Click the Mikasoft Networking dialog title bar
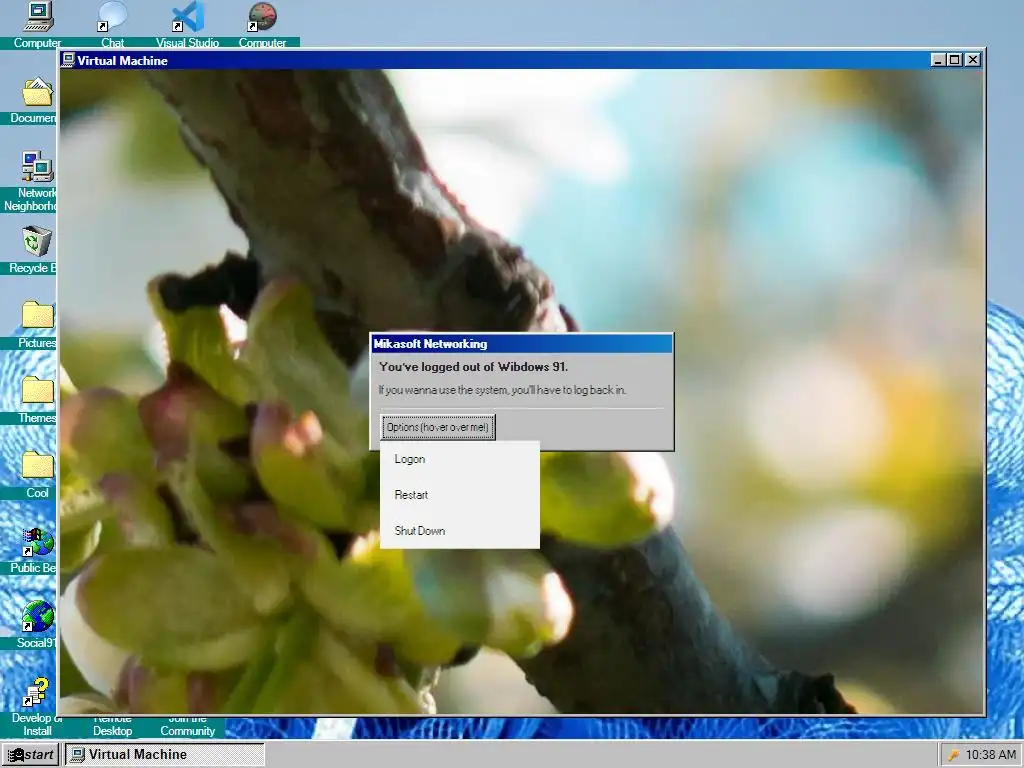 (x=522, y=344)
